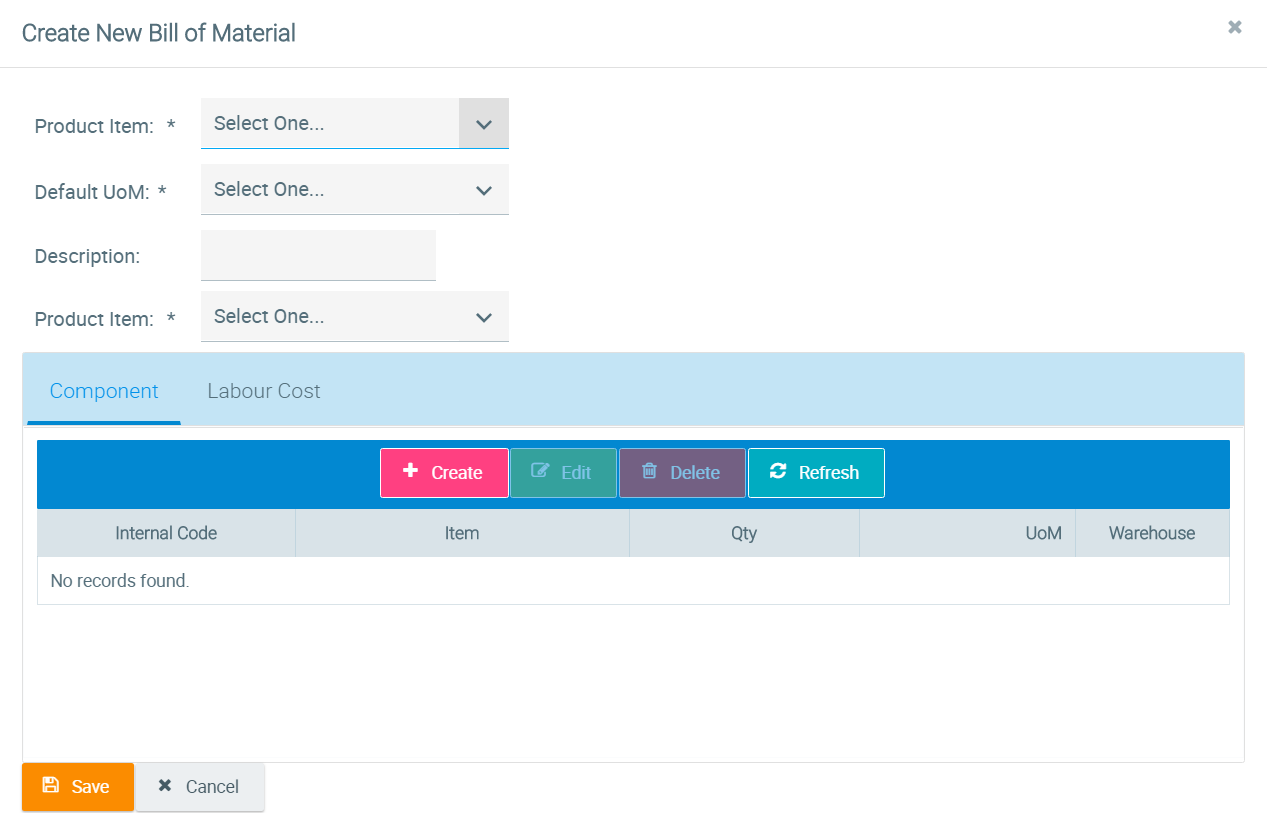This screenshot has width=1267, height=813.
Task: Switch to the Labour Cost tab
Action: pyautogui.click(x=264, y=391)
